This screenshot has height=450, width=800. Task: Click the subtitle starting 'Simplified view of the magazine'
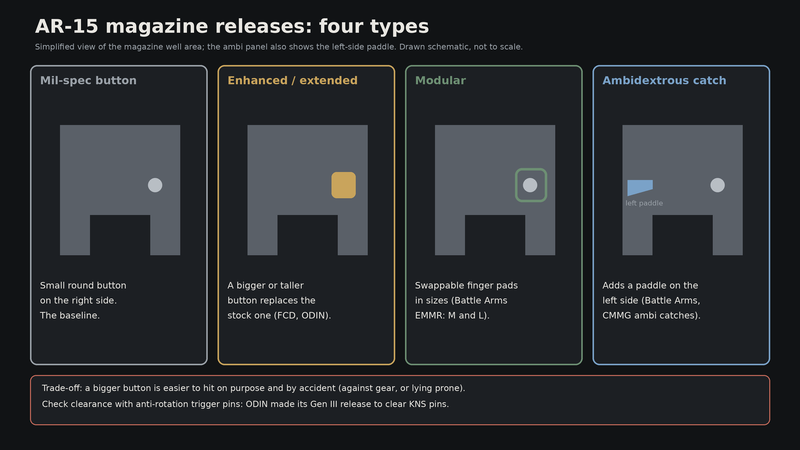(279, 47)
